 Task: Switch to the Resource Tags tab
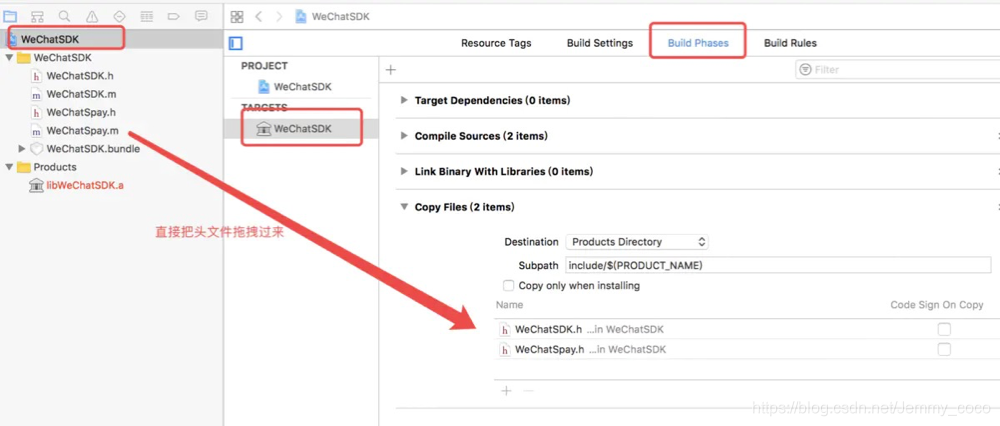pyautogui.click(x=496, y=43)
